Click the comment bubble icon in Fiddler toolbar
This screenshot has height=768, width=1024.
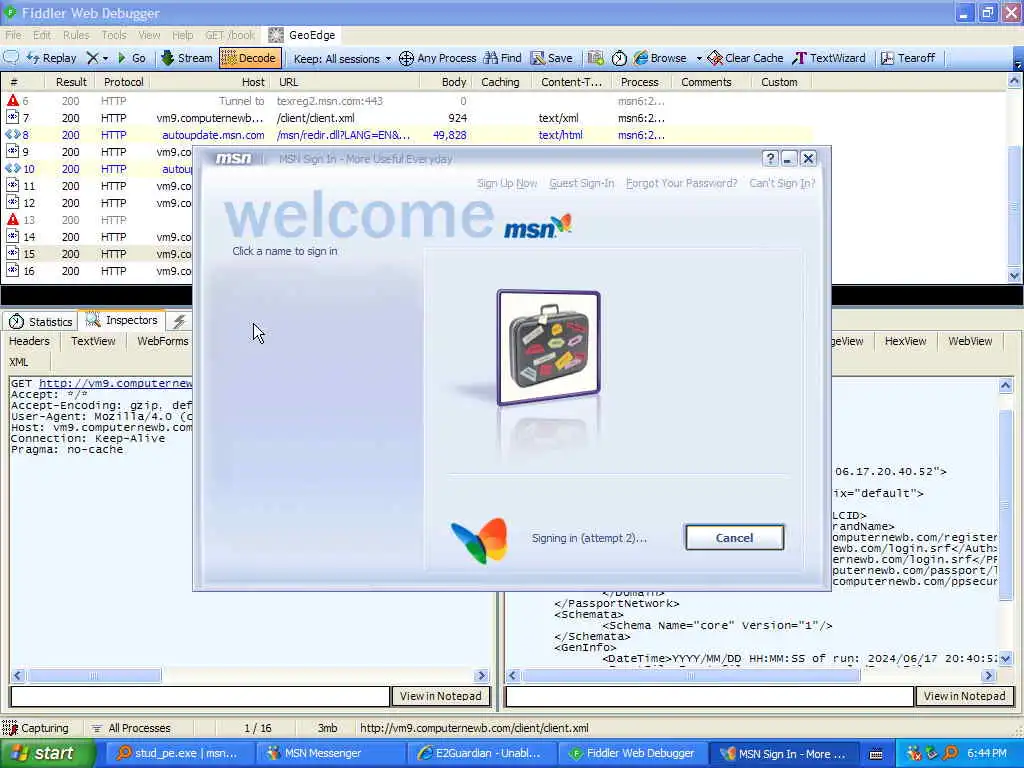(11, 58)
